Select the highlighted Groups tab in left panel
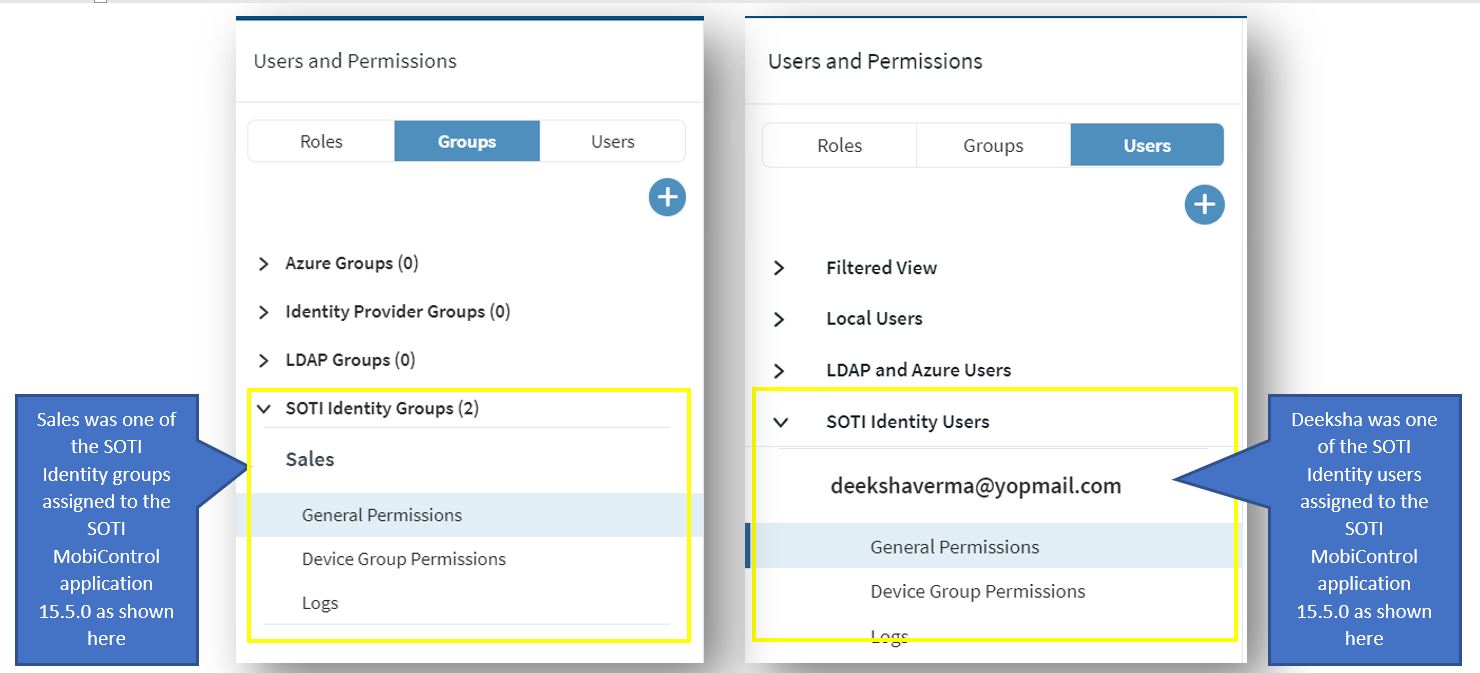1480x673 pixels. coord(467,142)
